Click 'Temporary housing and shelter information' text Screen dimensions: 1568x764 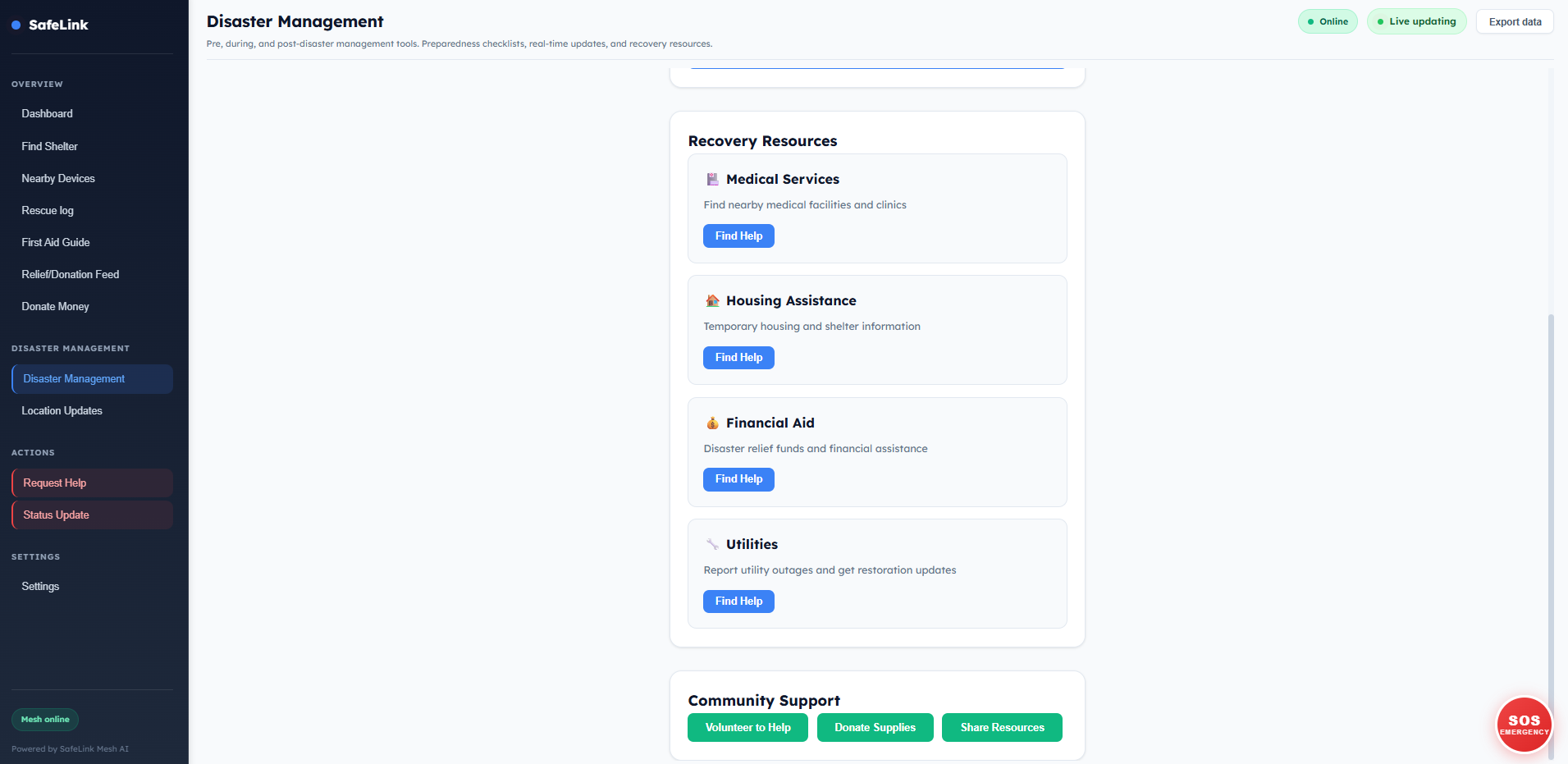pos(811,327)
